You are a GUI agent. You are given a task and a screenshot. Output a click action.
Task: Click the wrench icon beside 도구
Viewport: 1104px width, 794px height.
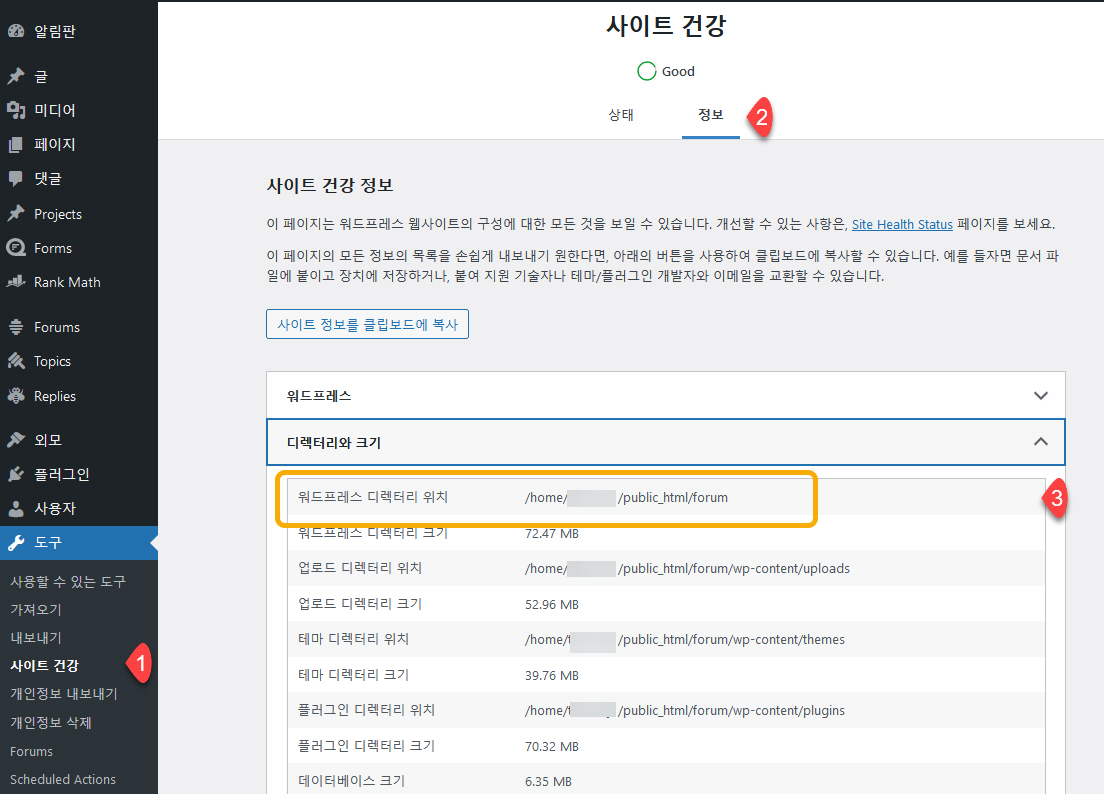tap(16, 543)
